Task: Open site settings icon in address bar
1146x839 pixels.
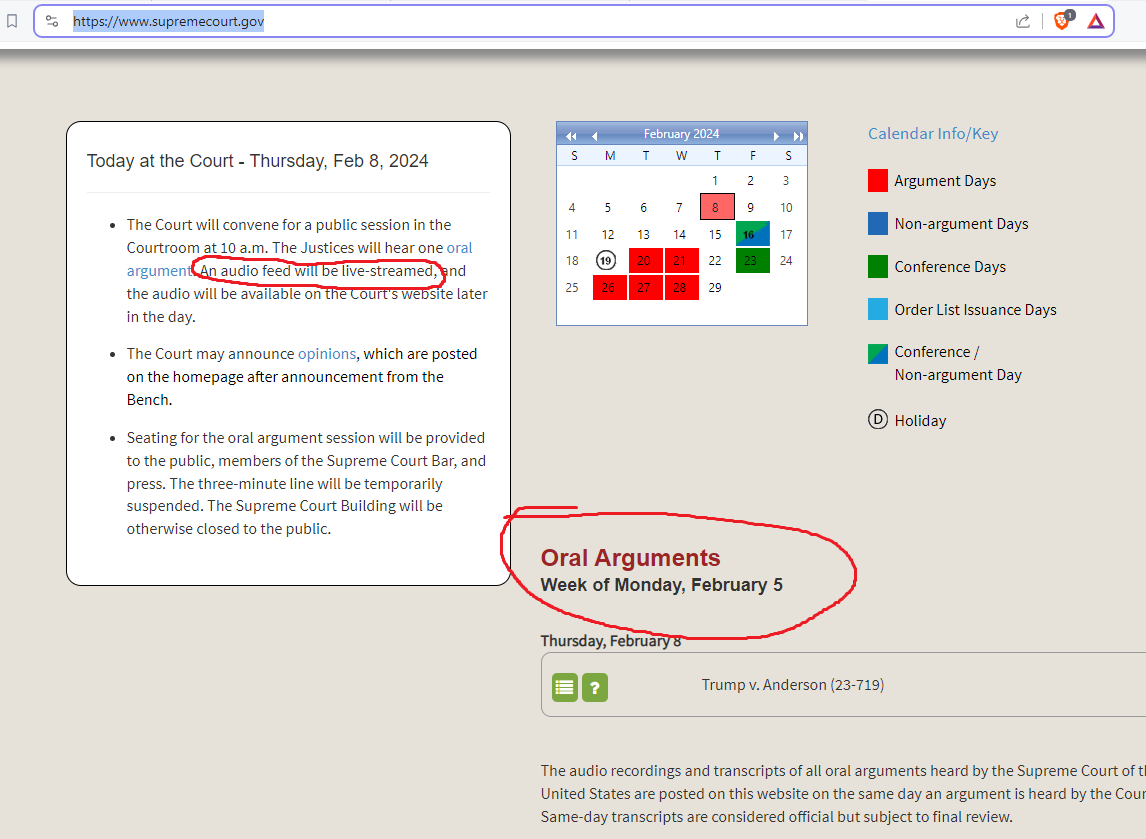Action: coord(52,21)
